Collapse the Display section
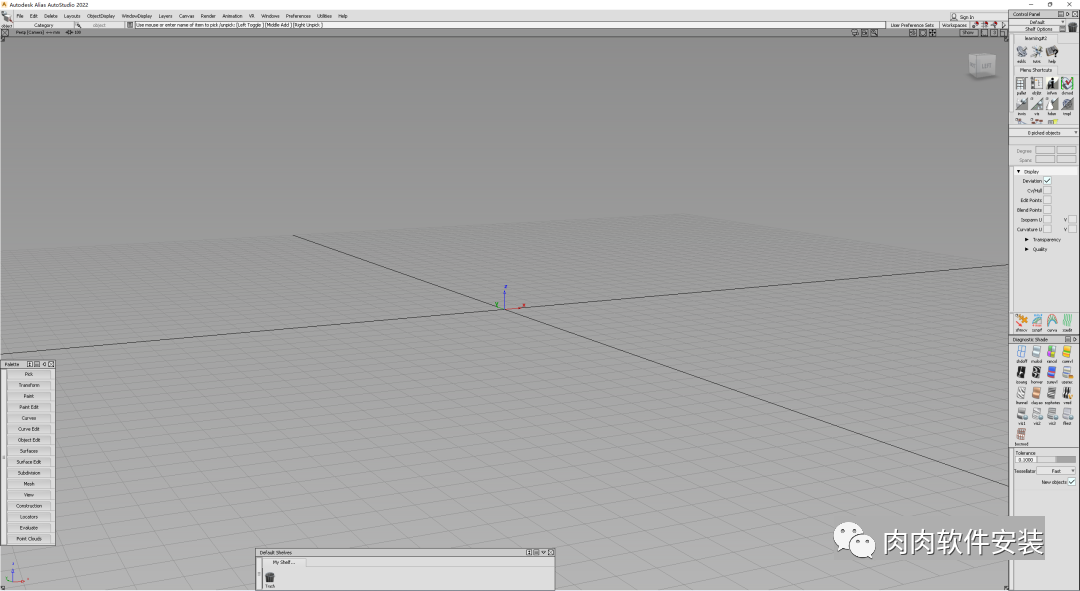The image size is (1080, 591). [1019, 171]
